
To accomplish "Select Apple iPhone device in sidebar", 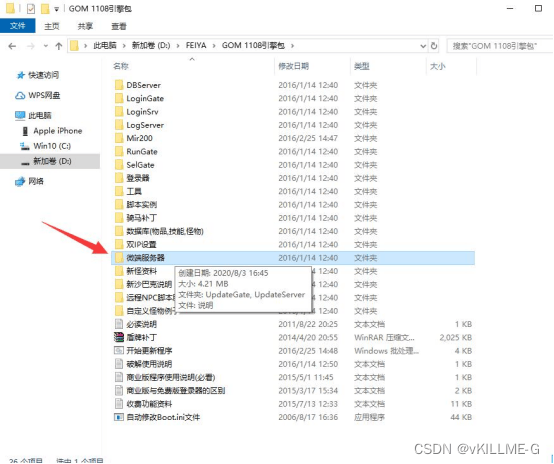I will pyautogui.click(x=52, y=131).
